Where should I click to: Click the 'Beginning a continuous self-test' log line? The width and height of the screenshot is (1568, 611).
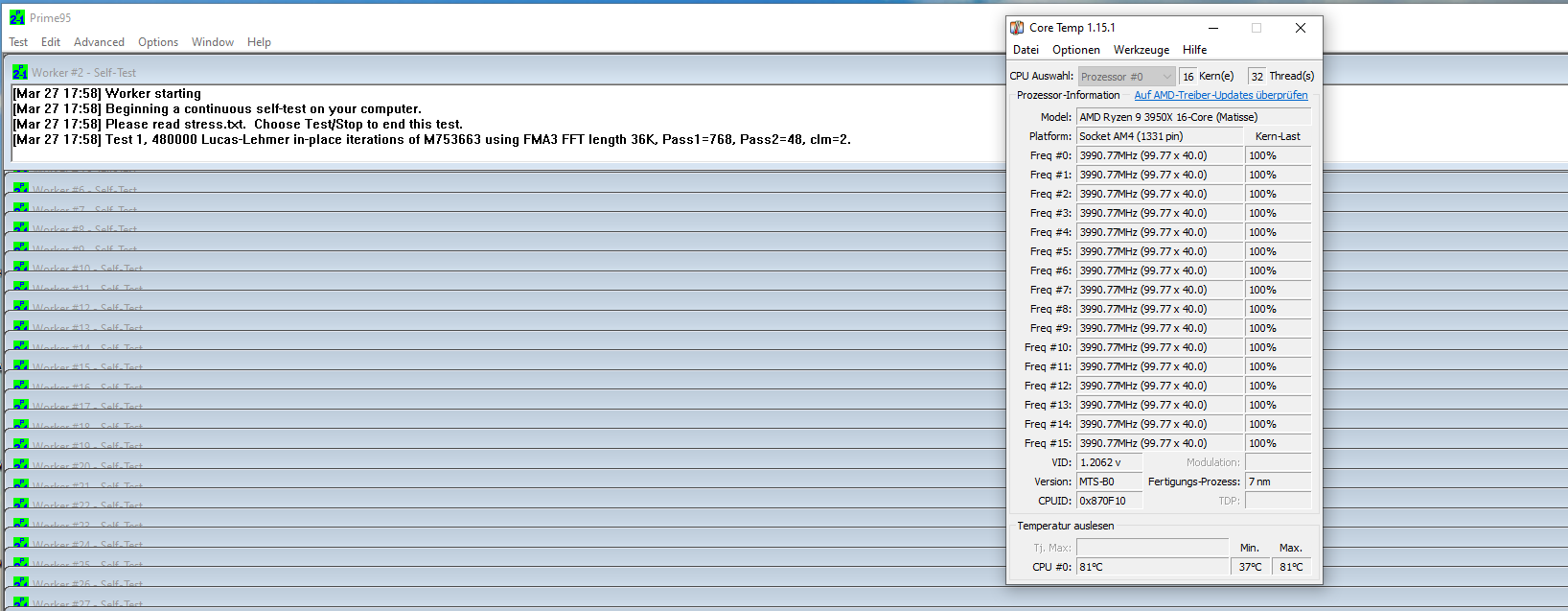point(217,108)
